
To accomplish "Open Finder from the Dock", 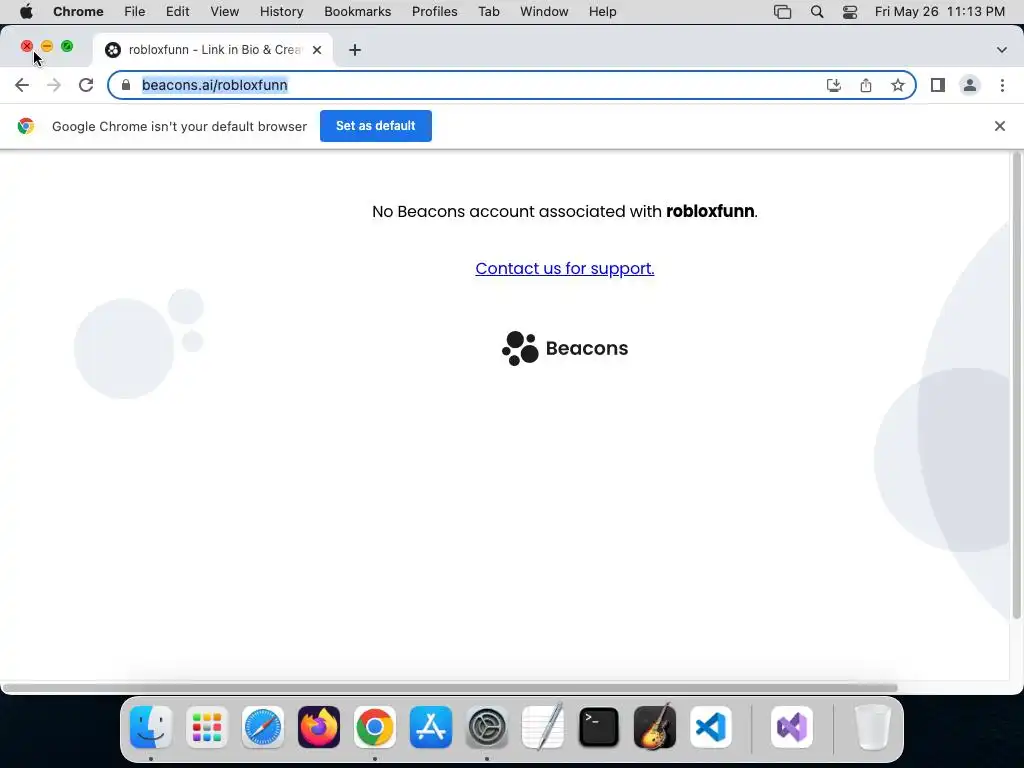I will [x=151, y=727].
